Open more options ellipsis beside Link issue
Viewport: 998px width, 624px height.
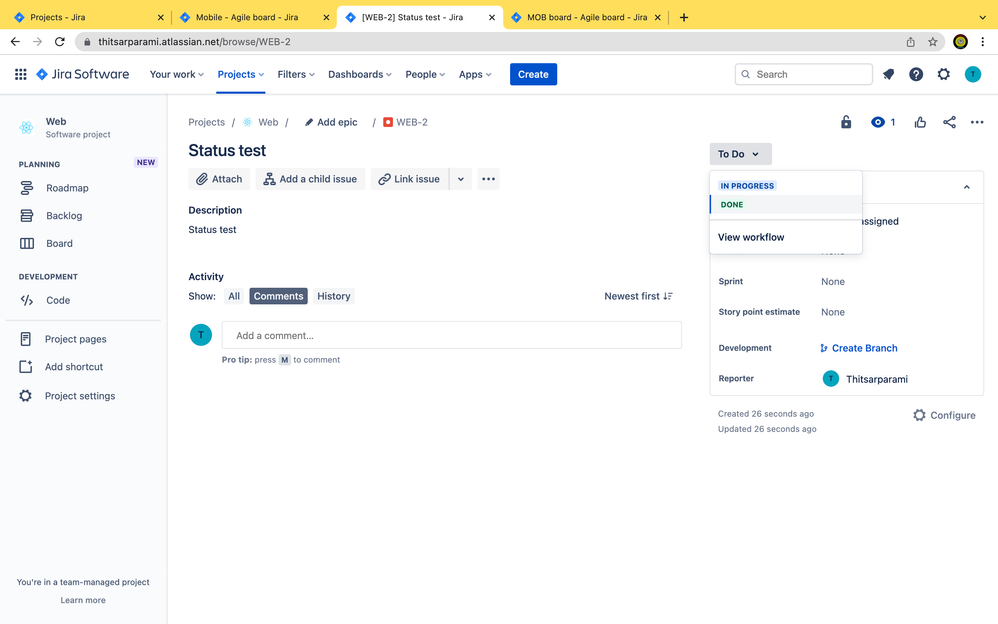[x=488, y=179]
